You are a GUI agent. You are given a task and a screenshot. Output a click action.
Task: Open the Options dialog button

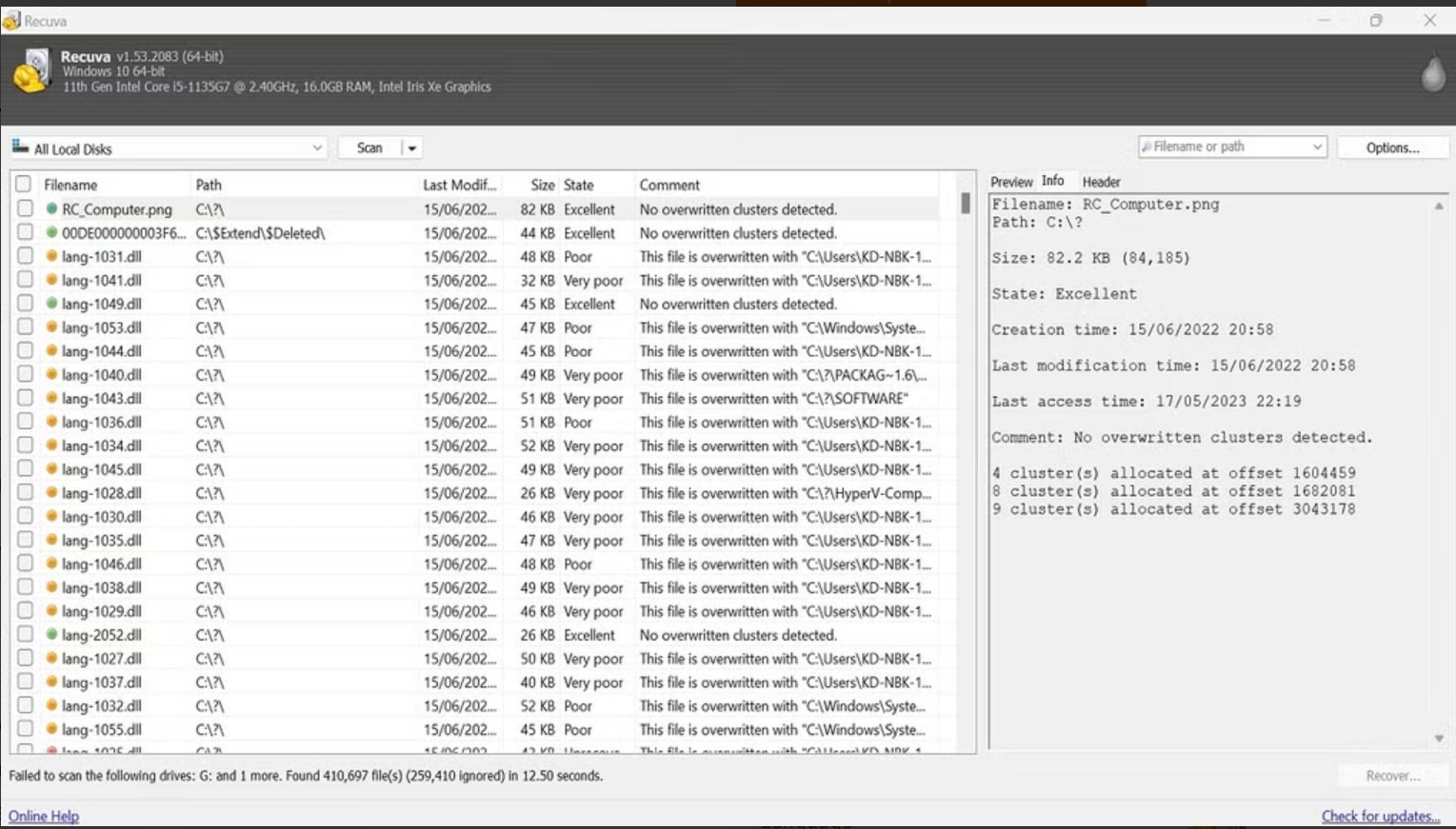[1392, 148]
